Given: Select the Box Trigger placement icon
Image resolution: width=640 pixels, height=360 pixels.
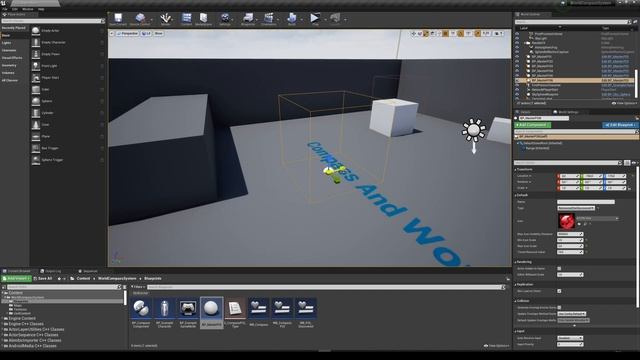Looking at the screenshot, I should [x=36, y=148].
